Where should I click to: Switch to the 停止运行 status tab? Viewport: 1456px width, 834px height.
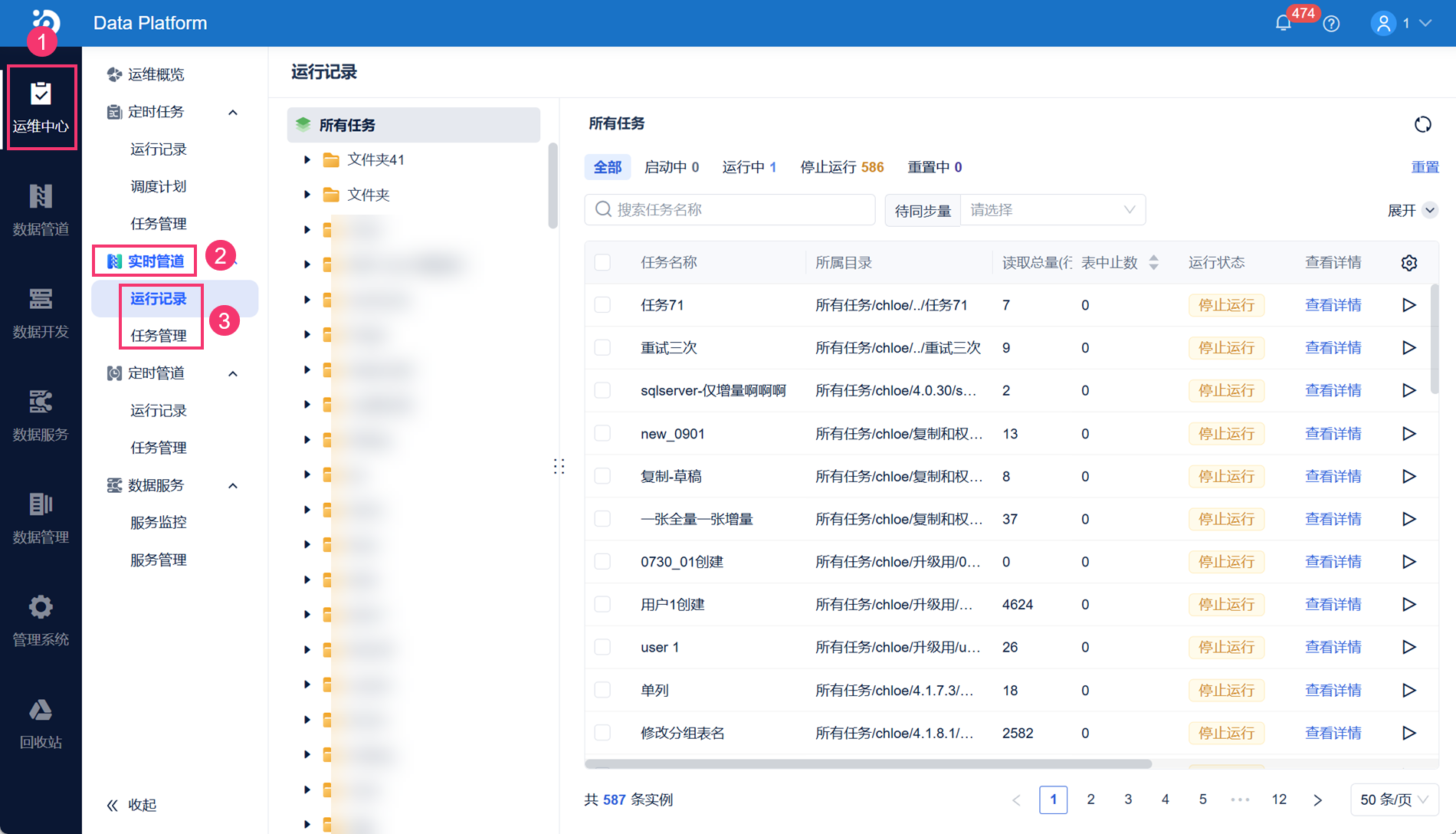tap(842, 167)
